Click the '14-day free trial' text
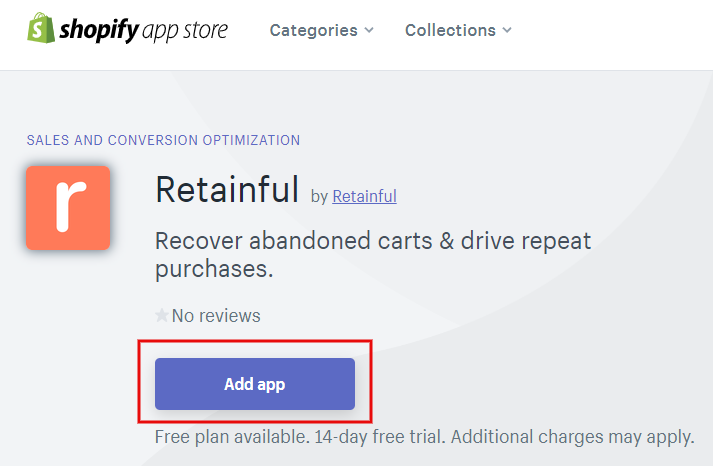This screenshot has height=466, width=713. [380, 436]
